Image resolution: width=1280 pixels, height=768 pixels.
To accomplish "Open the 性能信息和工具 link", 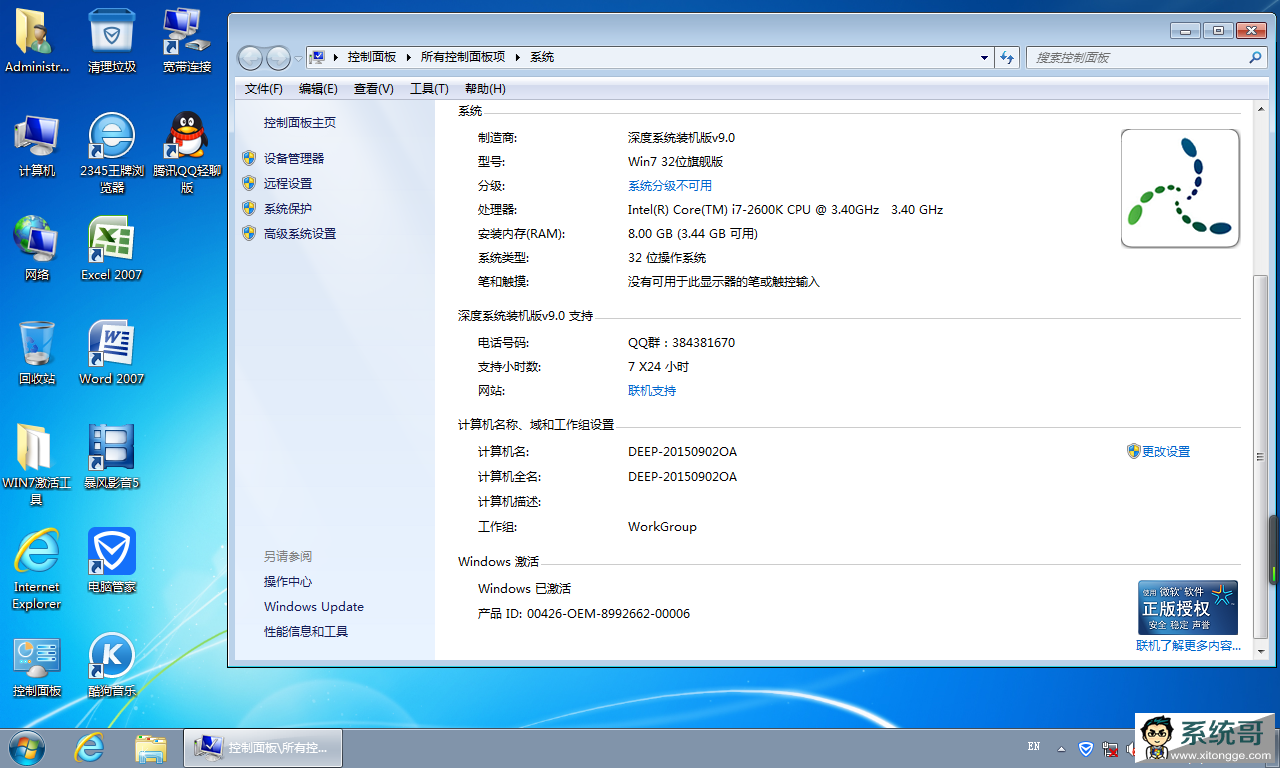I will 306,631.
